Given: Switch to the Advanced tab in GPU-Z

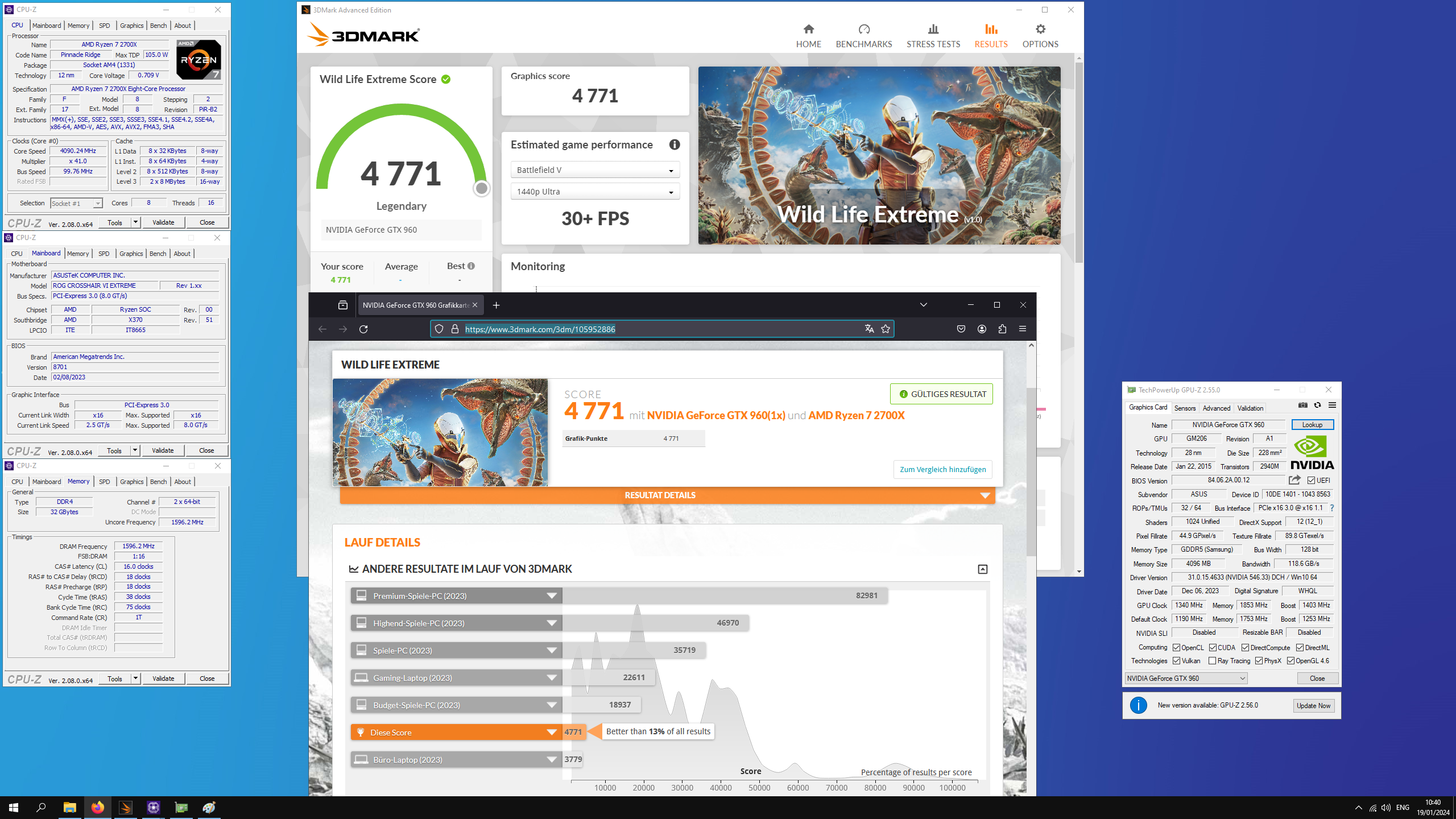Looking at the screenshot, I should 1216,408.
